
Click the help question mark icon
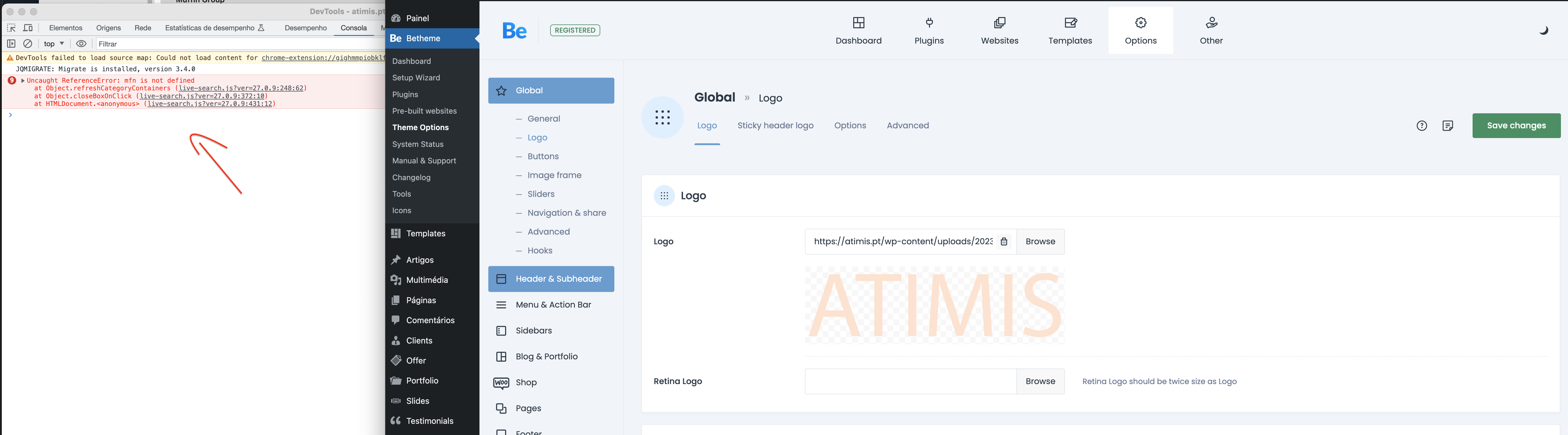tap(1421, 126)
